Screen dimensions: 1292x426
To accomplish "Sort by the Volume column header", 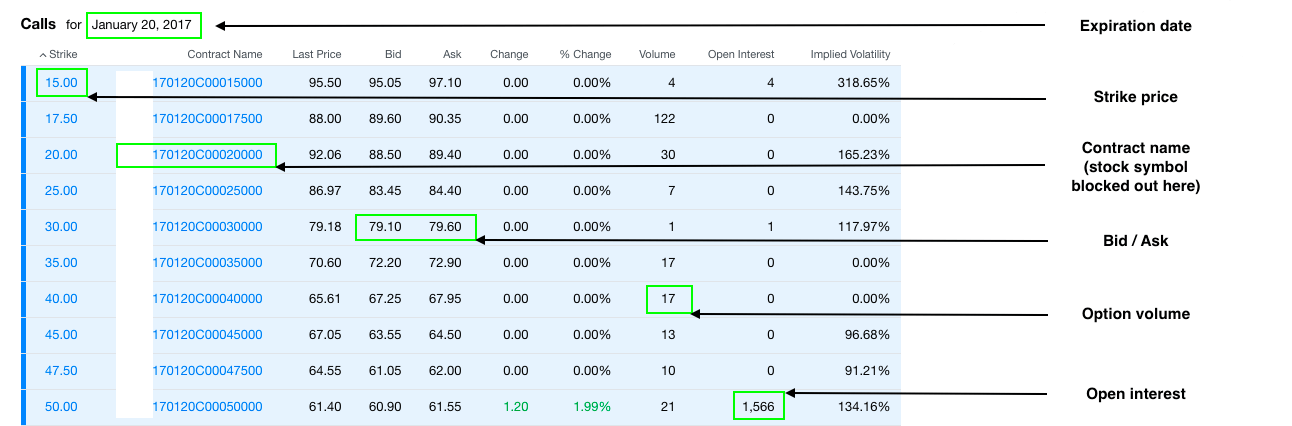I will (x=657, y=55).
